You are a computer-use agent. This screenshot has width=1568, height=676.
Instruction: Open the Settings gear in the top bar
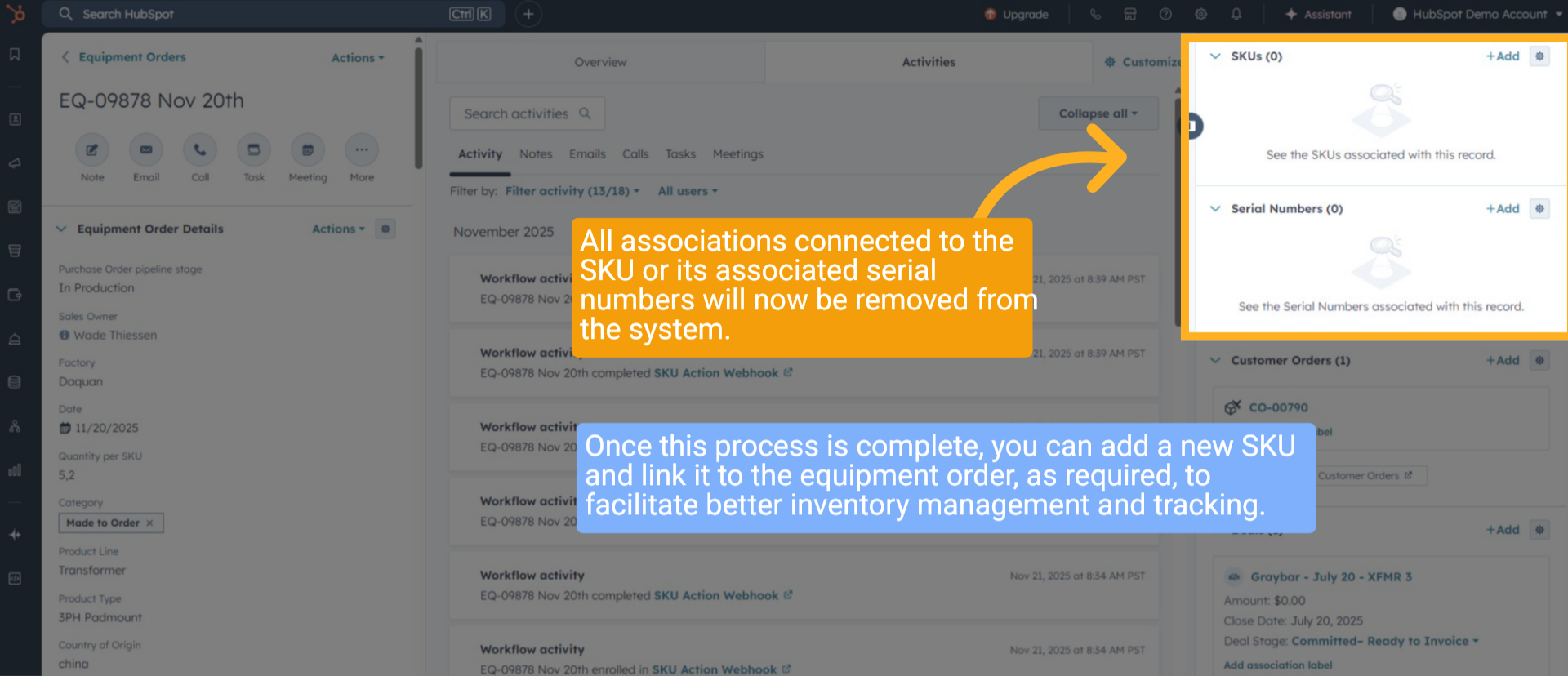1200,14
